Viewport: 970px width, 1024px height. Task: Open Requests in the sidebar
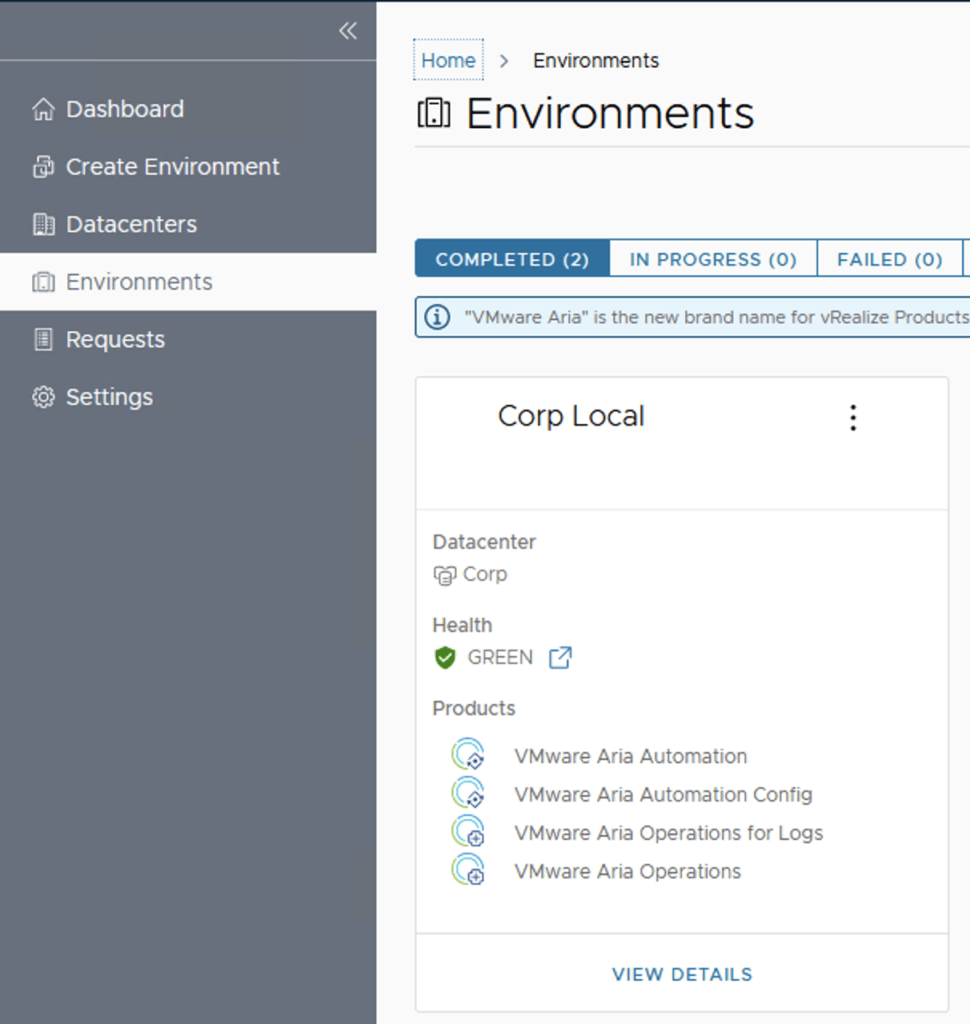[x=188, y=340]
